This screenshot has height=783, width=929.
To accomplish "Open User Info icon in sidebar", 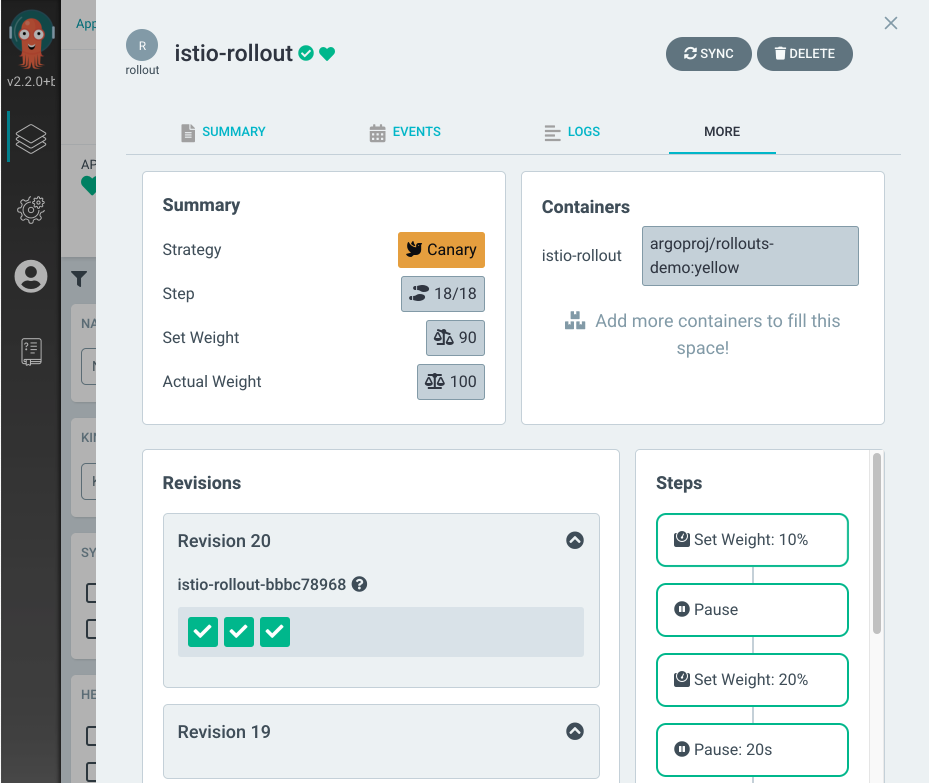I will tap(31, 277).
